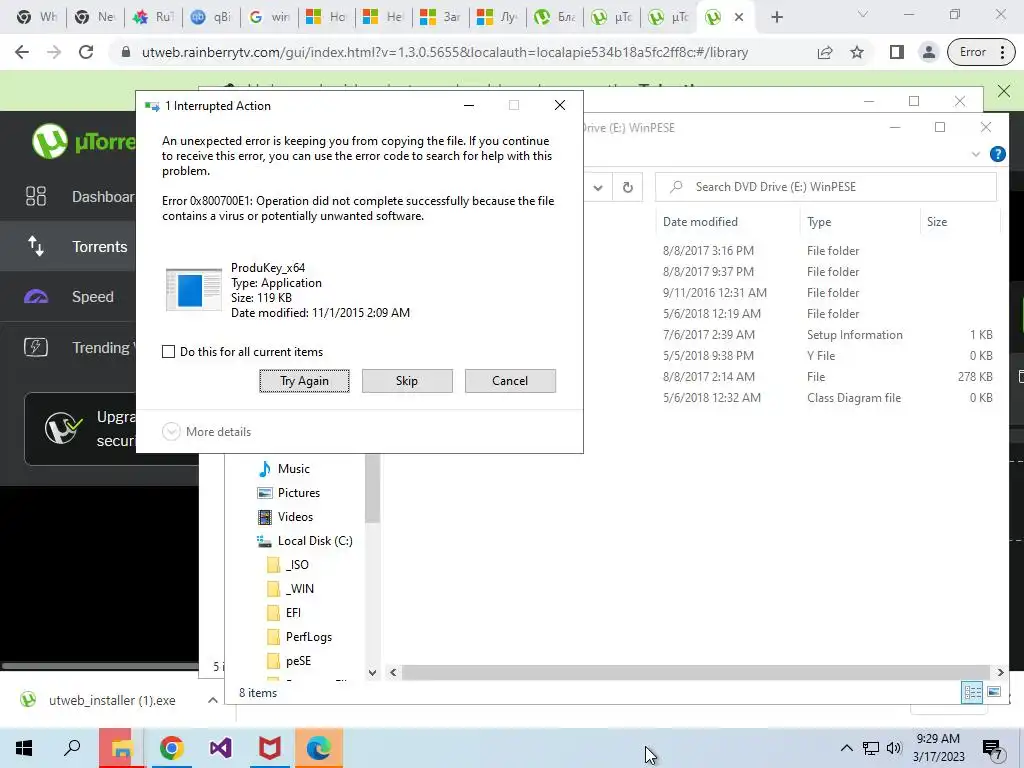Share this page icon in address bar
Screen dimensions: 1024x768
[825, 52]
